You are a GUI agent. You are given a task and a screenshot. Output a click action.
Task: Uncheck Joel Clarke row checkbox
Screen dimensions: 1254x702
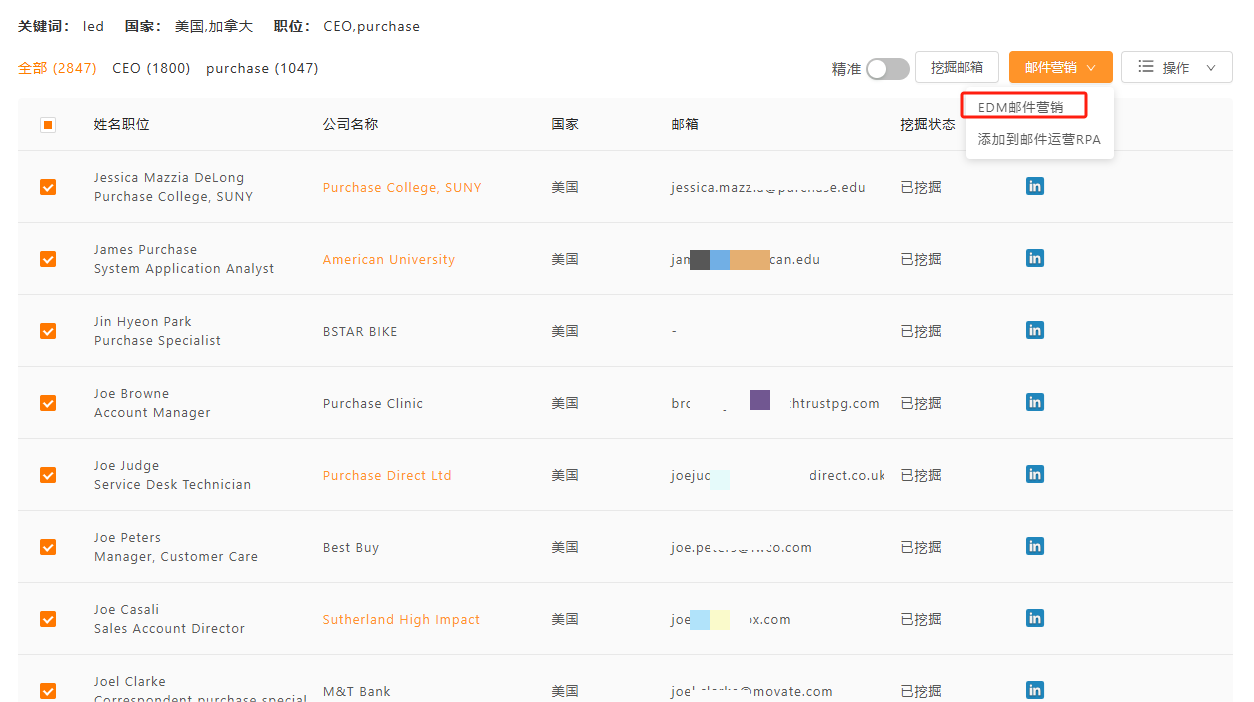[x=48, y=691]
